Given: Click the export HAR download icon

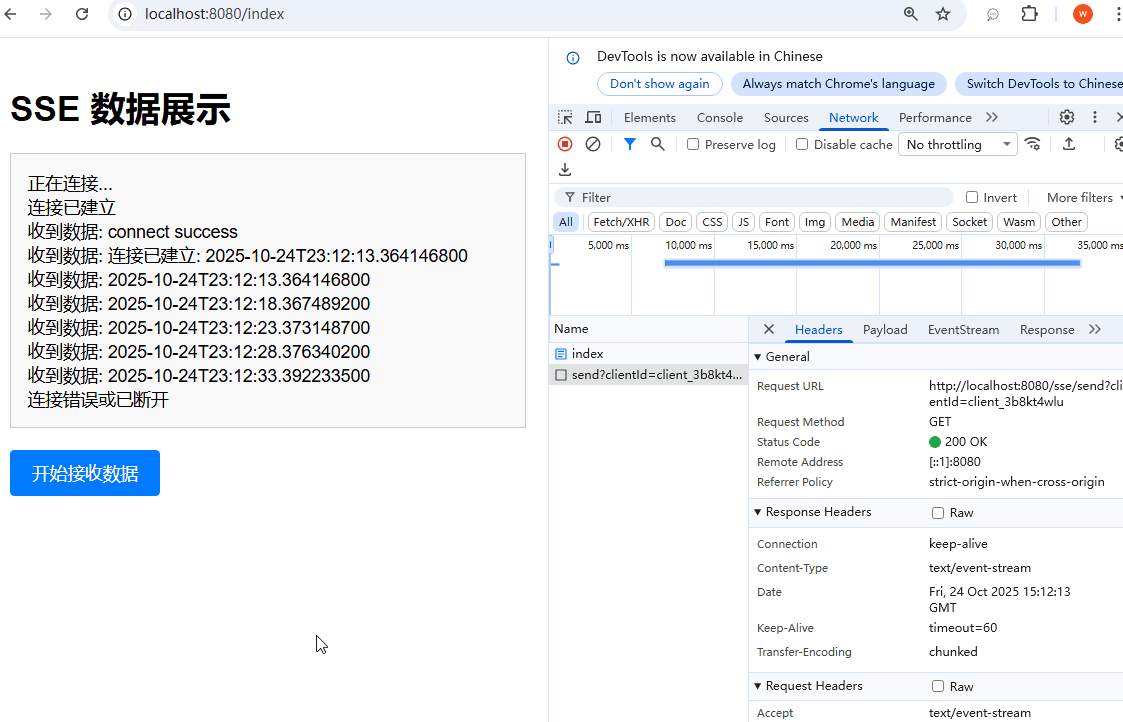Looking at the screenshot, I should point(565,170).
